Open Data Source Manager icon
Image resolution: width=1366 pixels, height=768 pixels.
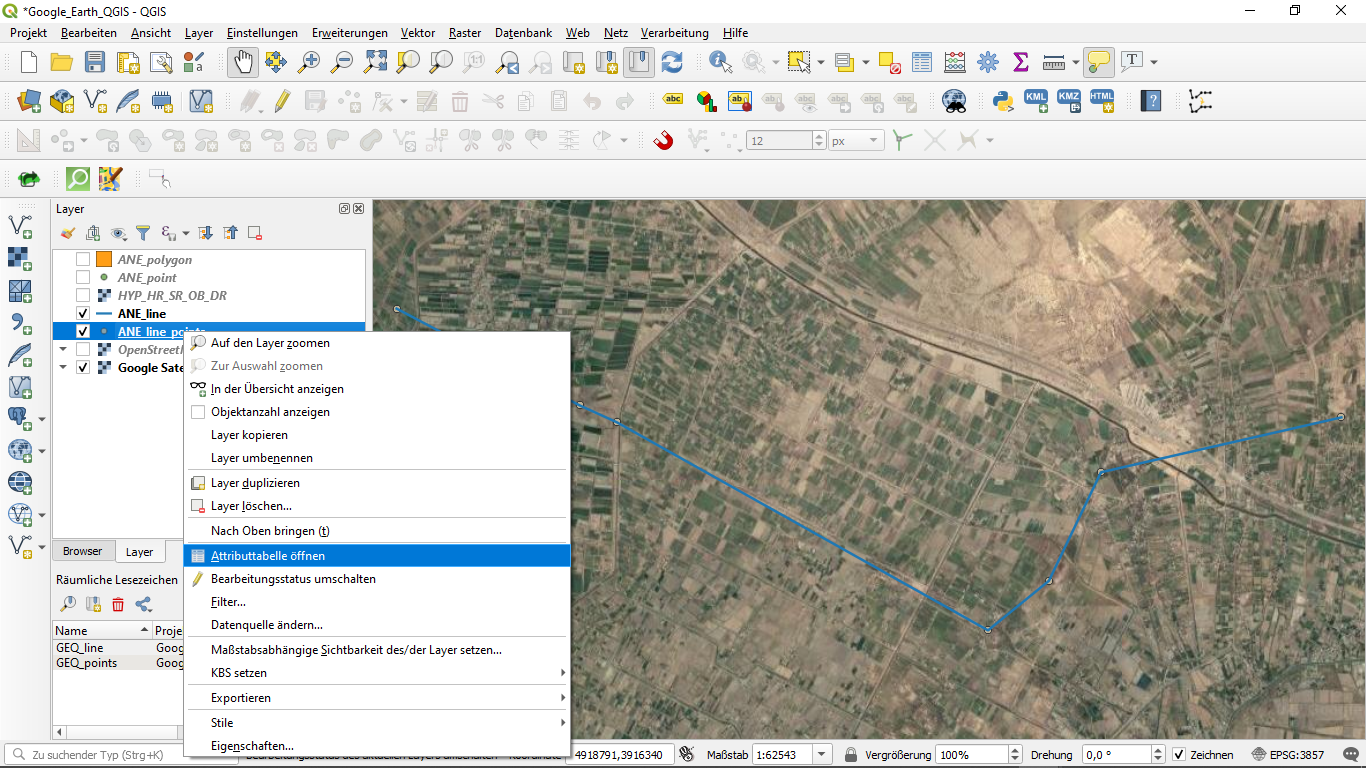(29, 101)
